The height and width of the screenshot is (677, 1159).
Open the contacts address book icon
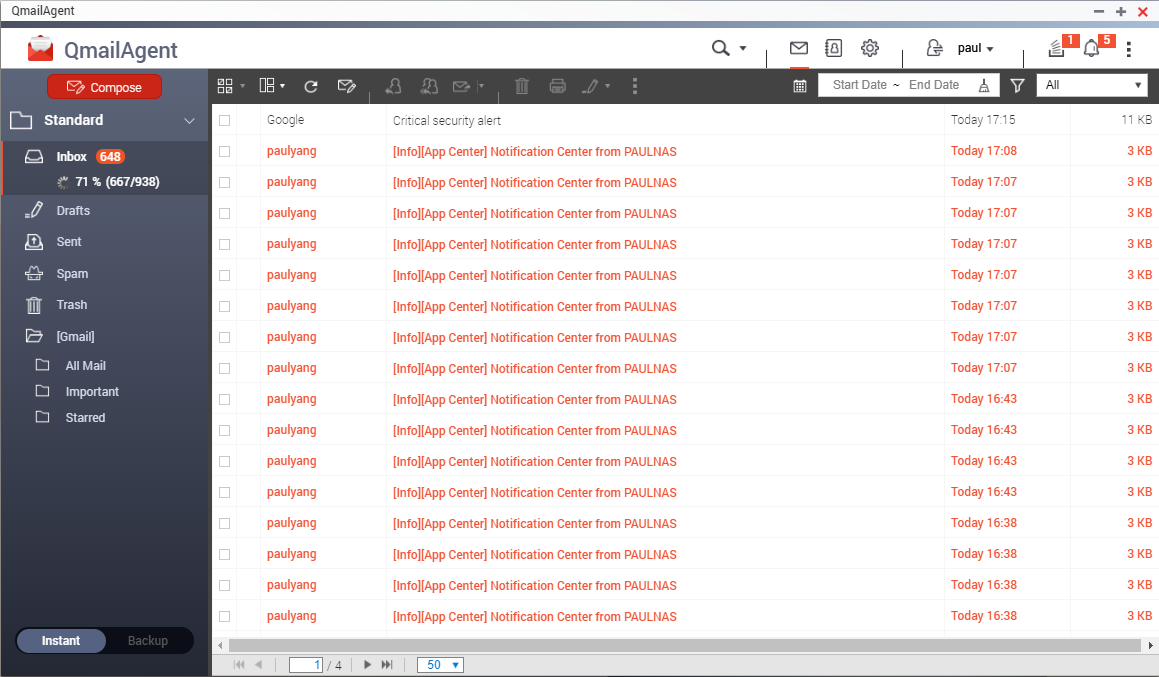[833, 48]
